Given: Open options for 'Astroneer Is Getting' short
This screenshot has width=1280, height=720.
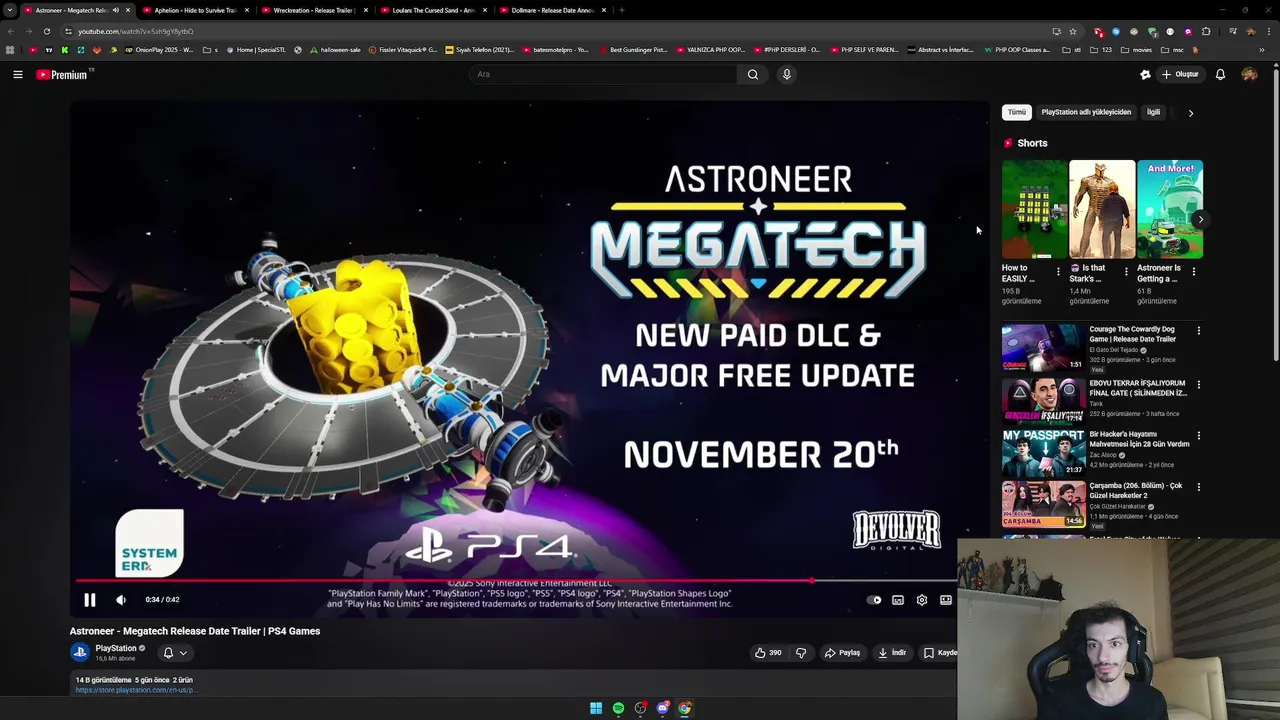Looking at the screenshot, I should pyautogui.click(x=1193, y=272).
